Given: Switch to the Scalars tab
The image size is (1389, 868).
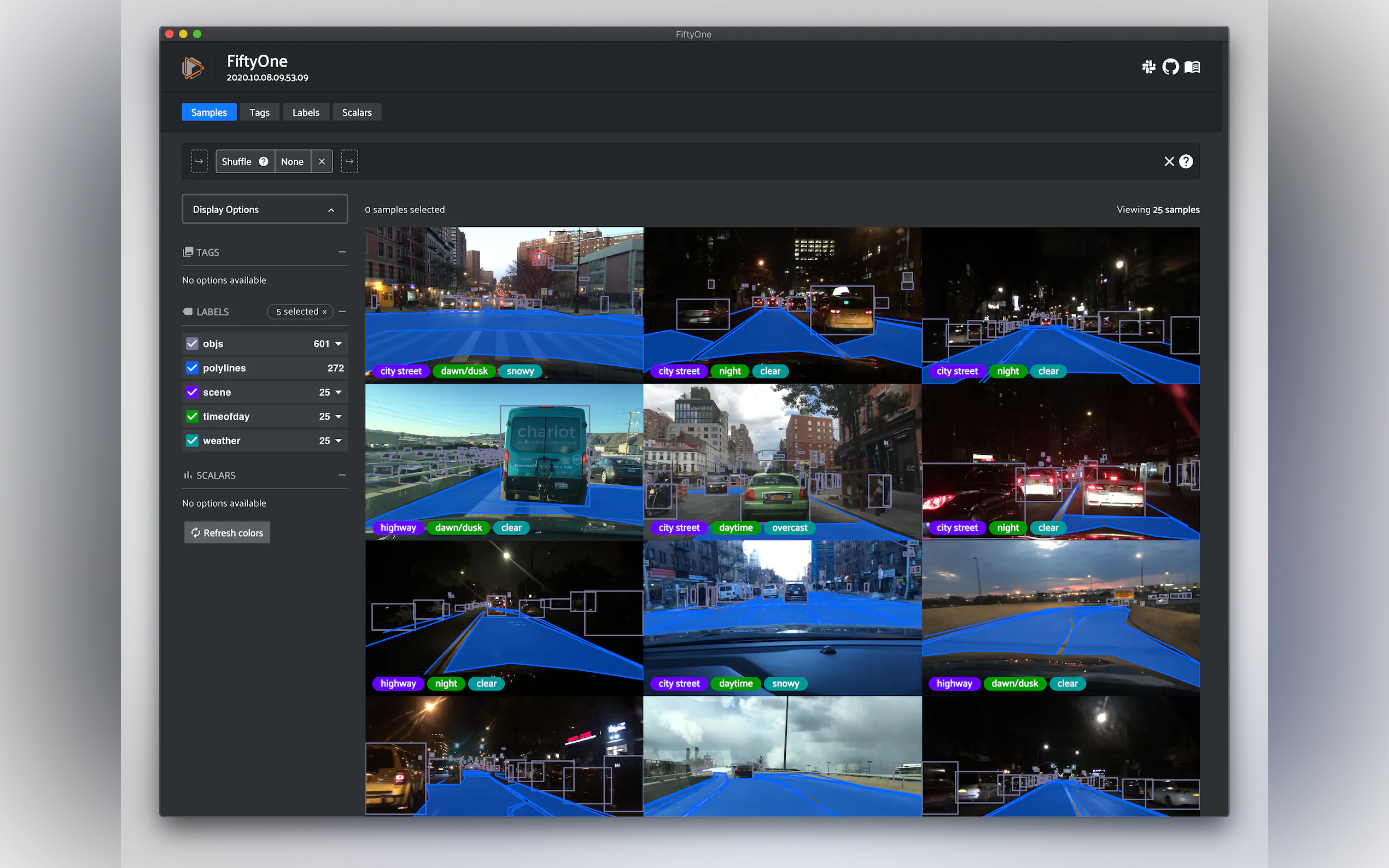Looking at the screenshot, I should pos(357,113).
